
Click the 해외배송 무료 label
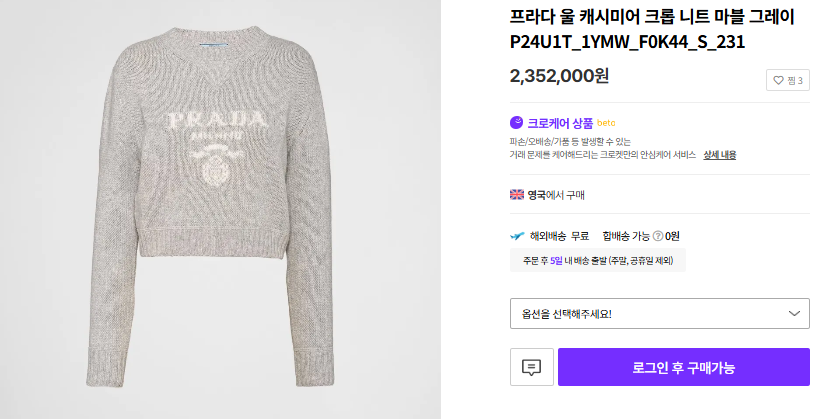point(559,236)
